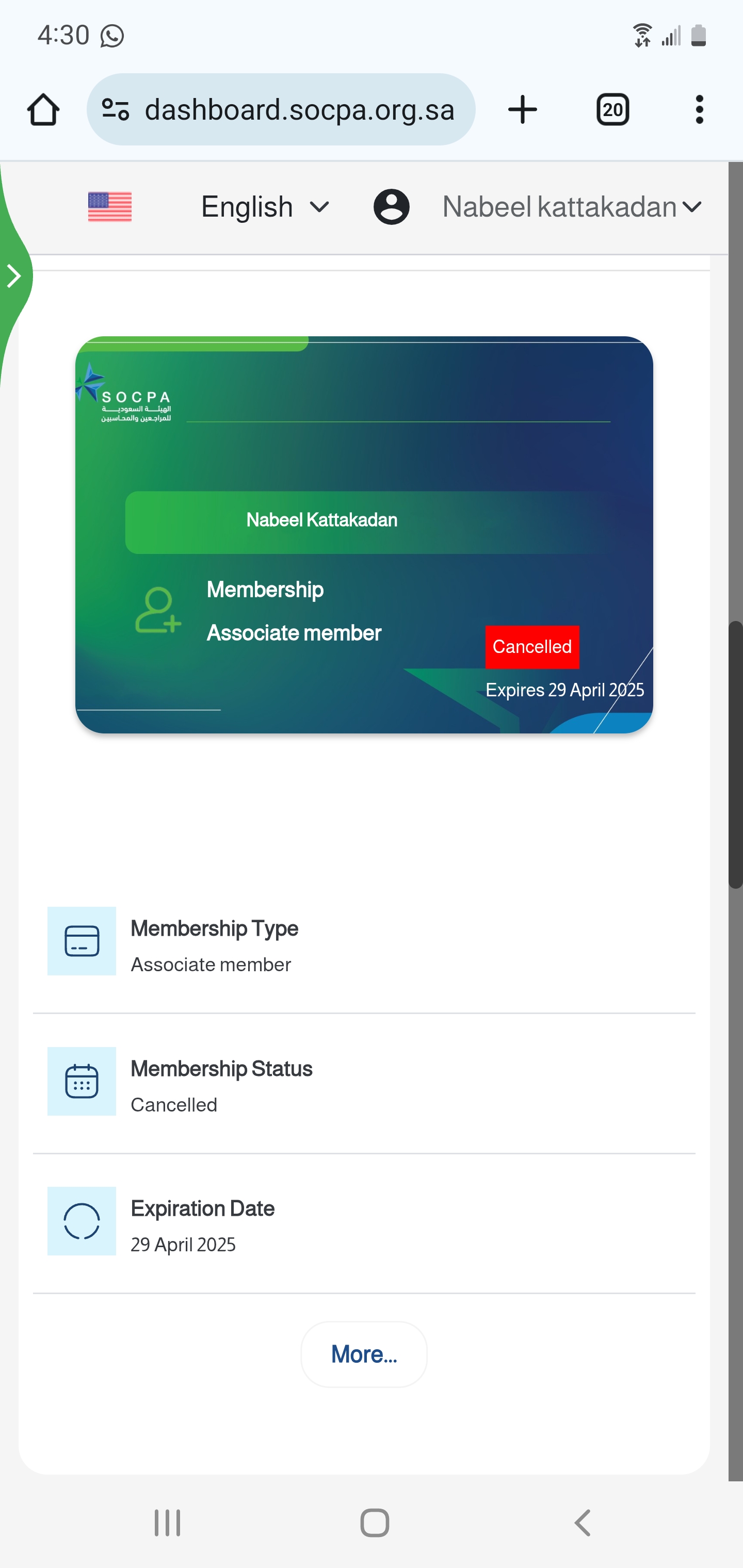Click the Membership Status calendar icon
The height and width of the screenshot is (1568, 743).
click(x=82, y=1081)
